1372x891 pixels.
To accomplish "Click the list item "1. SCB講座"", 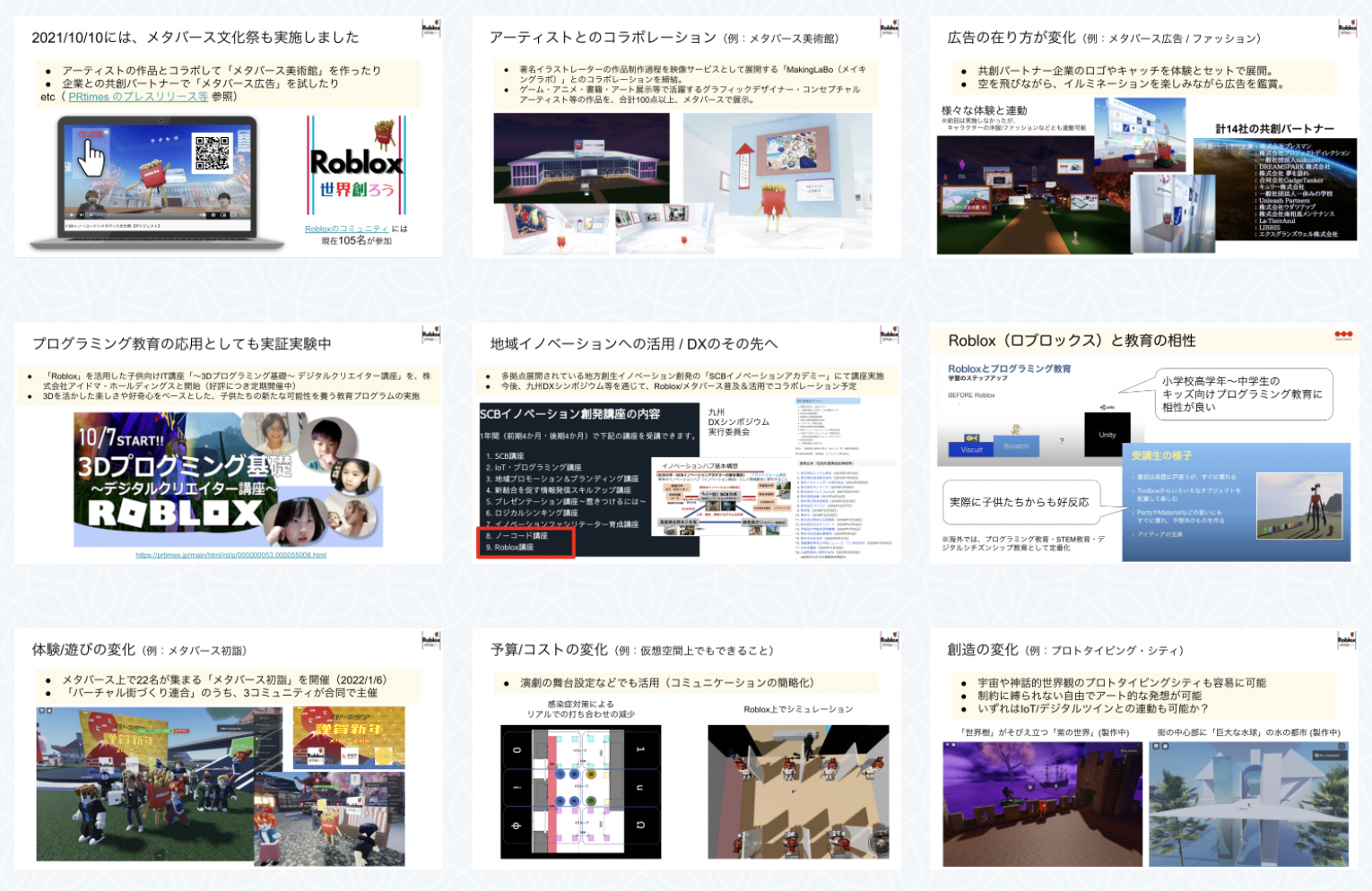I will tap(505, 456).
